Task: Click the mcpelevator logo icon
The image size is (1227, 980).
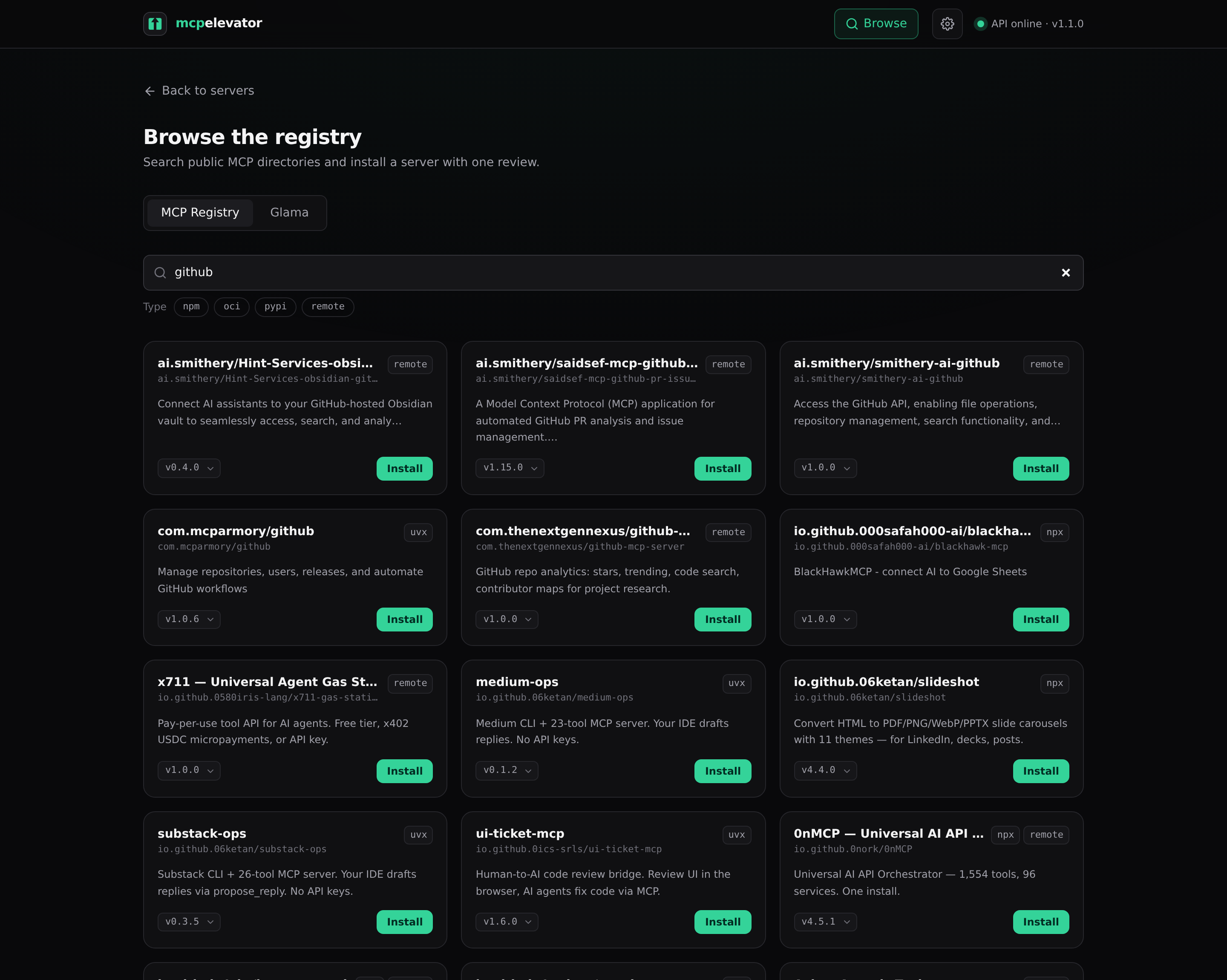Action: point(155,24)
